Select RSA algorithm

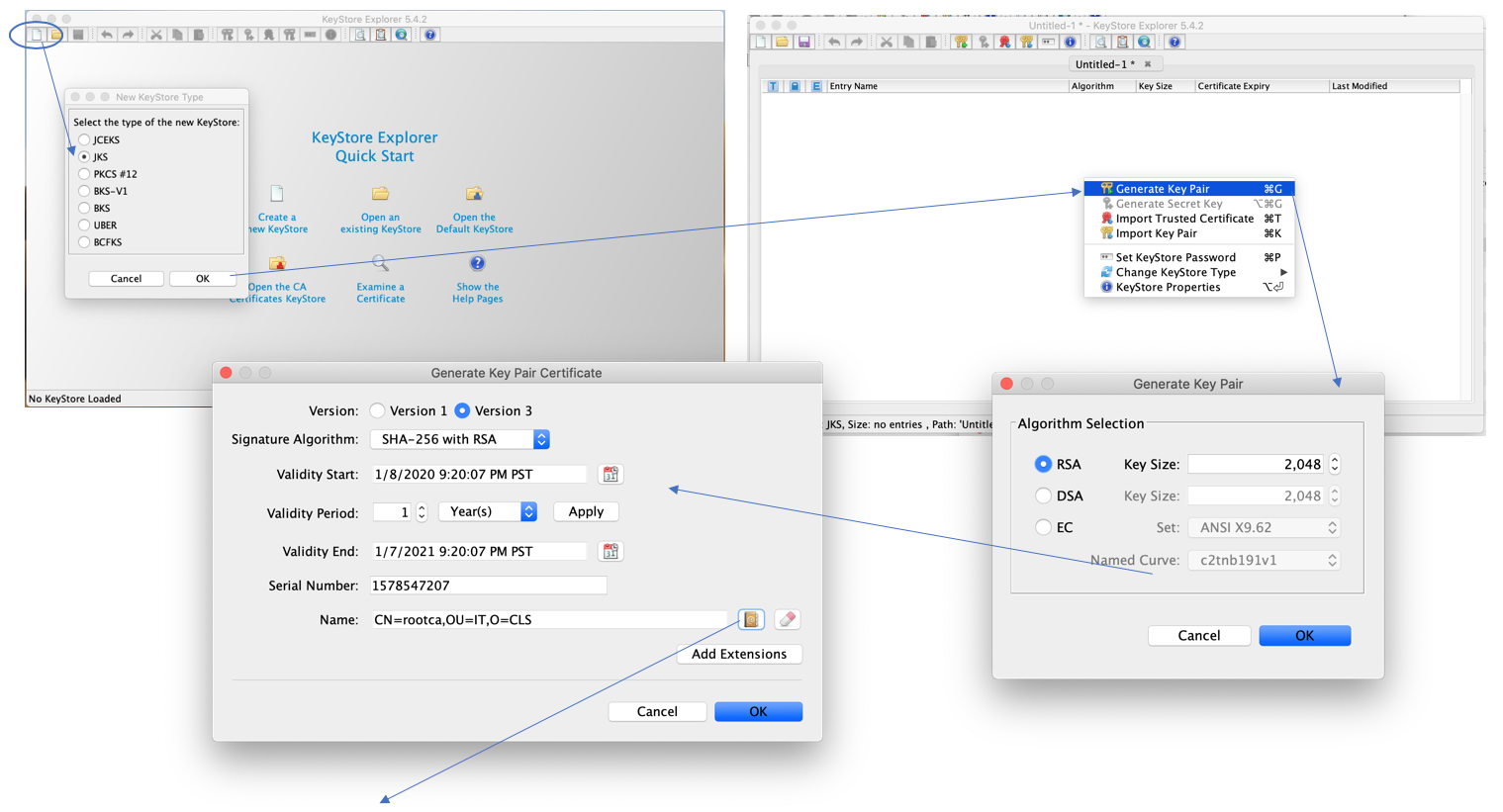tap(1043, 464)
